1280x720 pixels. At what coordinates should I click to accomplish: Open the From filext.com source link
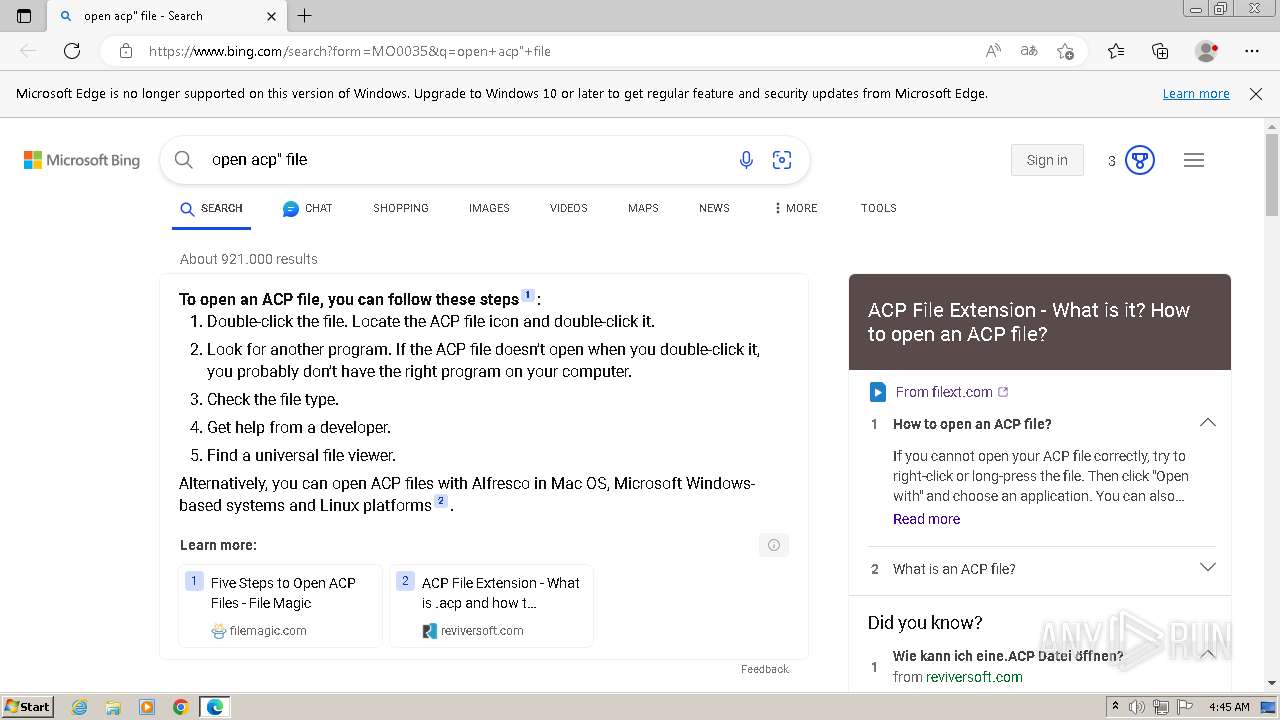point(944,392)
